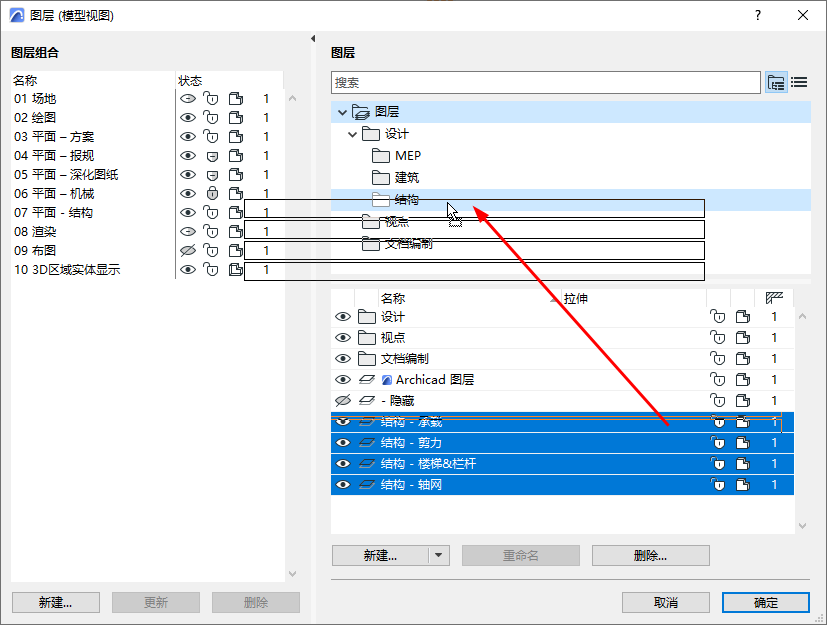Toggle eye visibility for 01 场地 combination
Screen dimensions: 827x625
point(188,99)
